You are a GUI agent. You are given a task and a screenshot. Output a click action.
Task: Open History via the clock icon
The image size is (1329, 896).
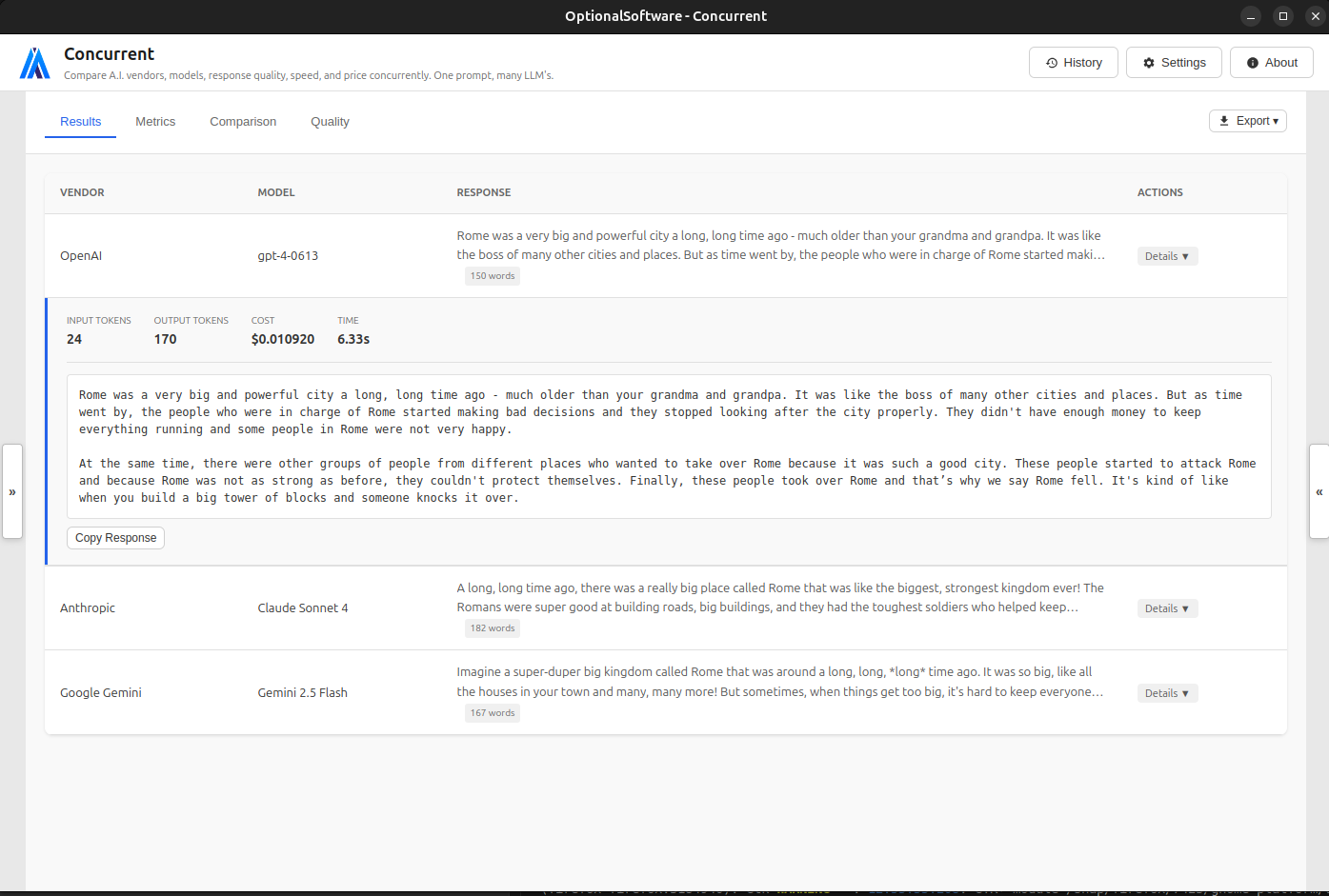(x=1053, y=62)
